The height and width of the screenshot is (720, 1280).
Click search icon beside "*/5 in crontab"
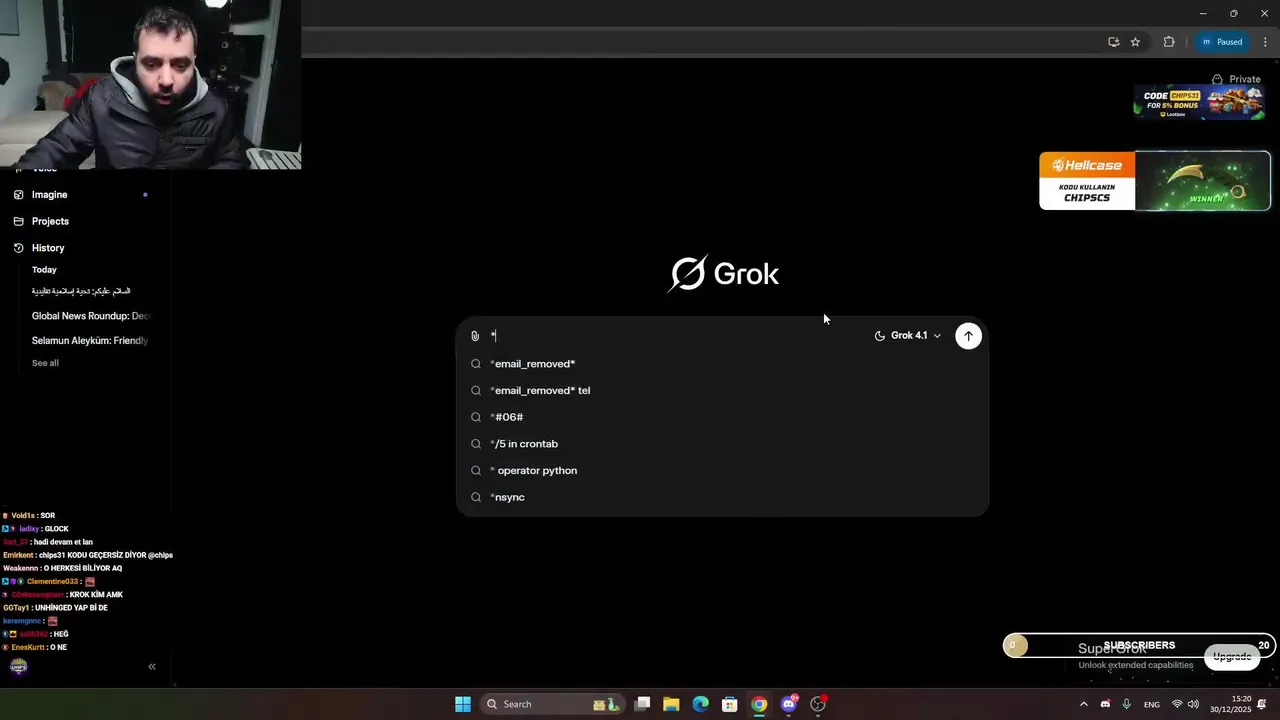coord(476,444)
